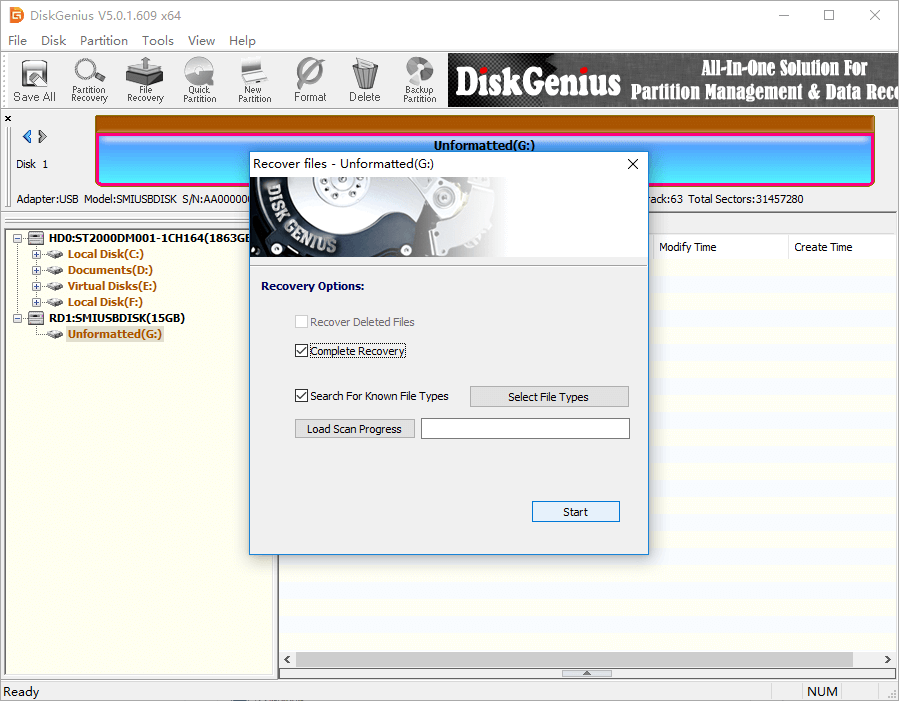The height and width of the screenshot is (701, 899).
Task: Click the HD0 hard disk icon
Action: tap(36, 238)
